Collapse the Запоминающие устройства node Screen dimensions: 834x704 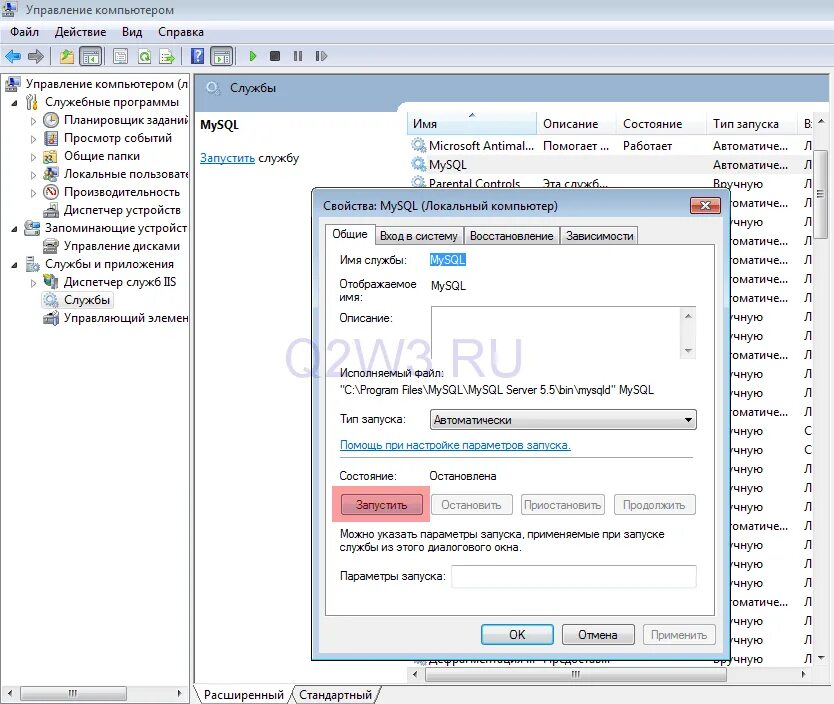(14, 229)
